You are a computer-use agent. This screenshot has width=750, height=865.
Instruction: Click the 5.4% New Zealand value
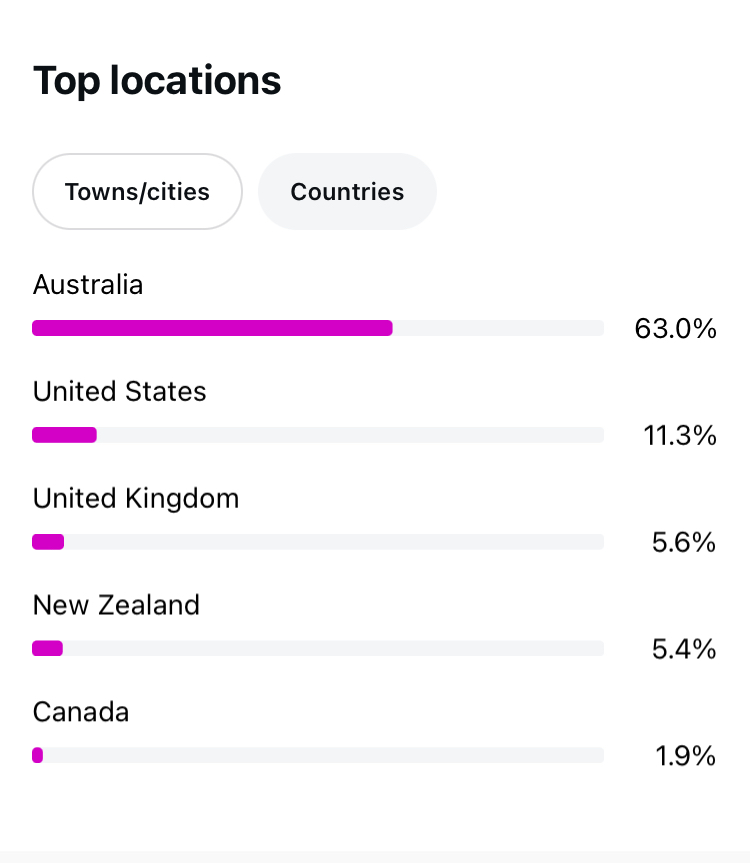[x=684, y=649]
